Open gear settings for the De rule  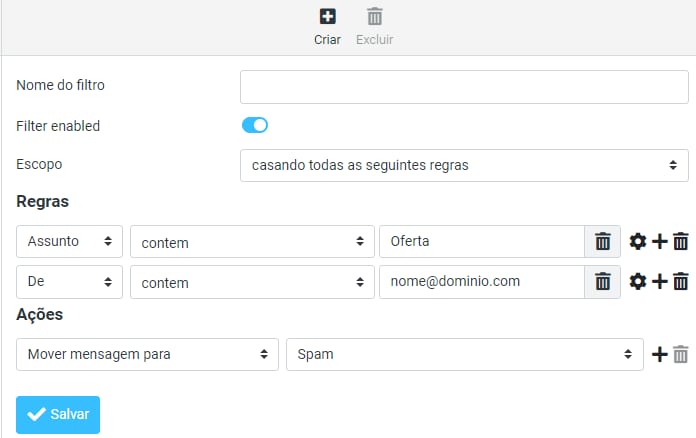638,282
